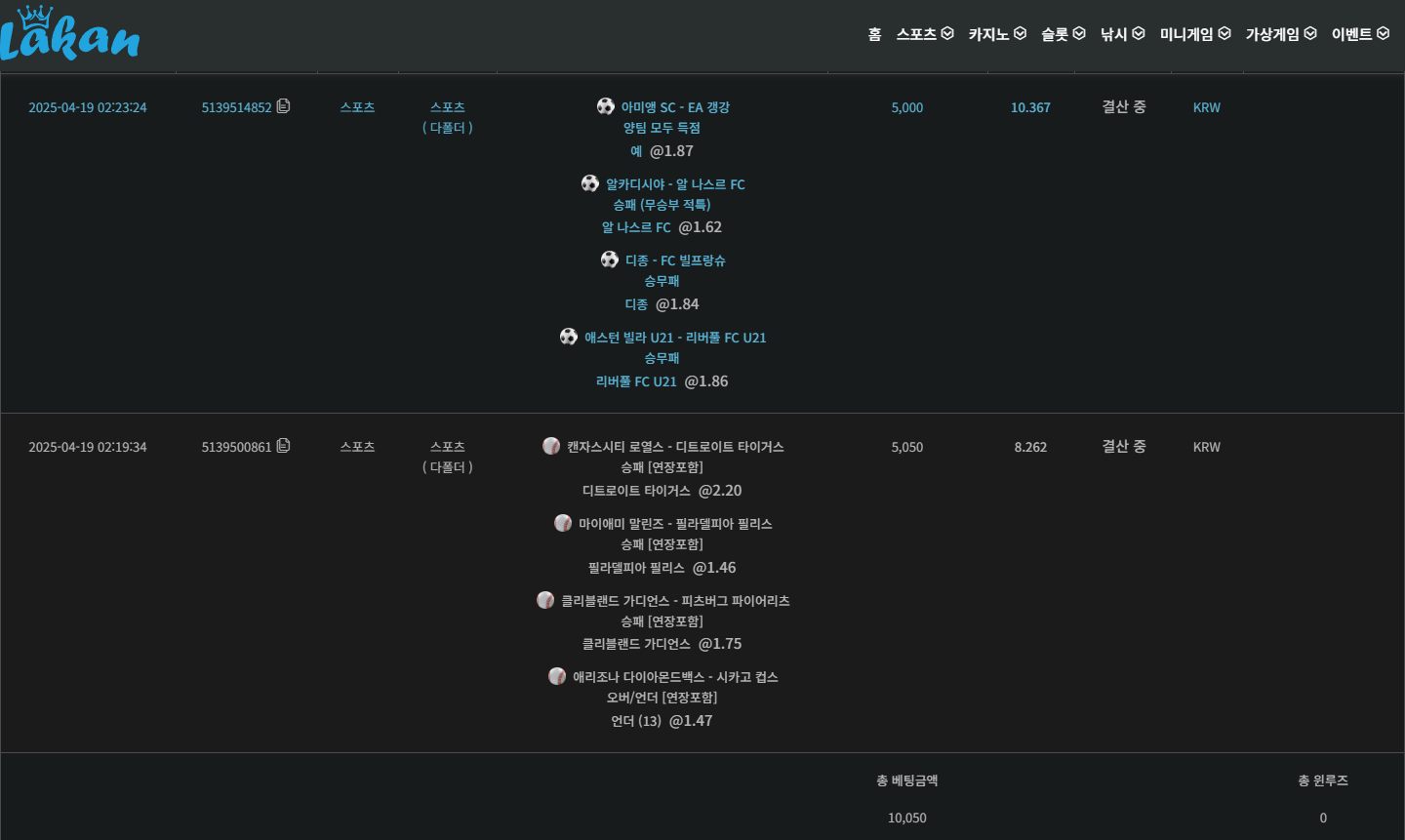Click baseball icon for 마이애미 말린즈 match
This screenshot has height=840, width=1405.
click(563, 523)
